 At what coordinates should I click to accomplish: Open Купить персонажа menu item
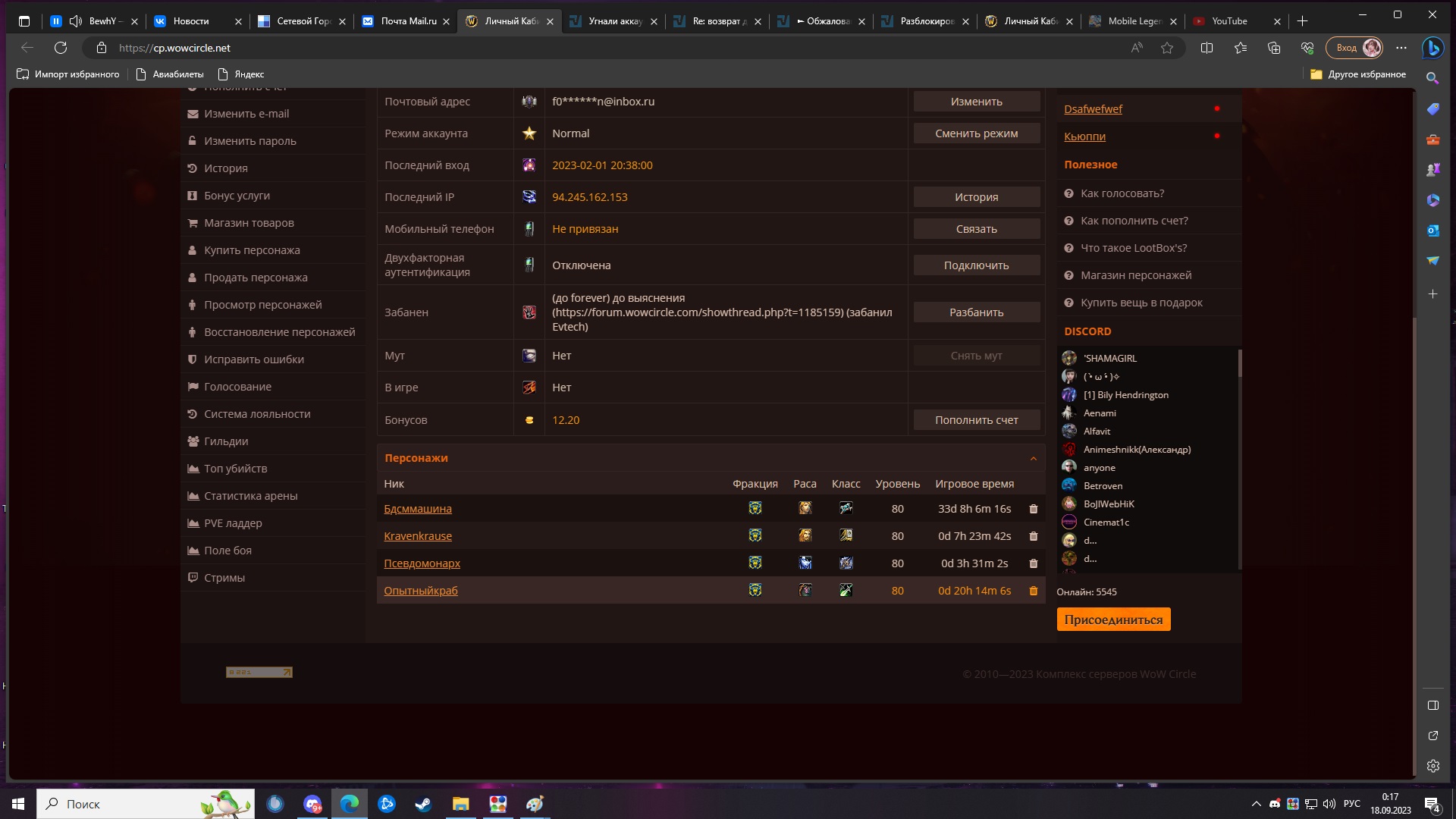coord(251,250)
